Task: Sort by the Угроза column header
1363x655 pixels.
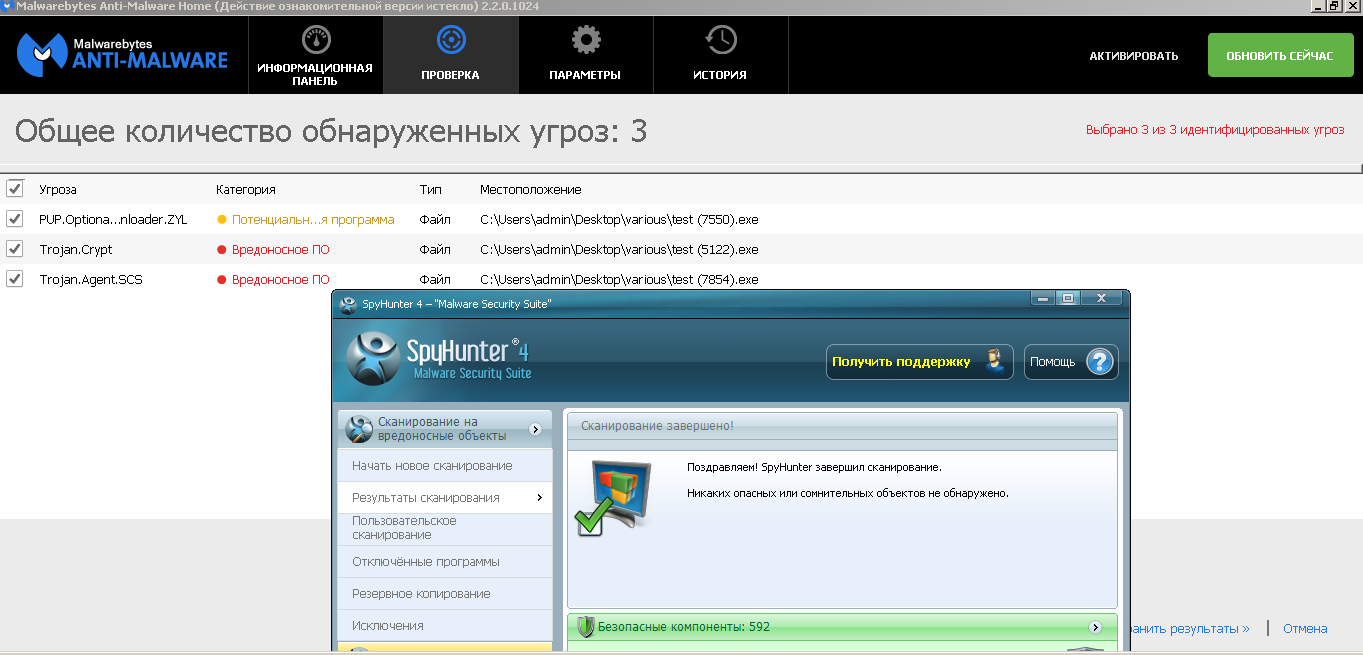Action: (58, 189)
